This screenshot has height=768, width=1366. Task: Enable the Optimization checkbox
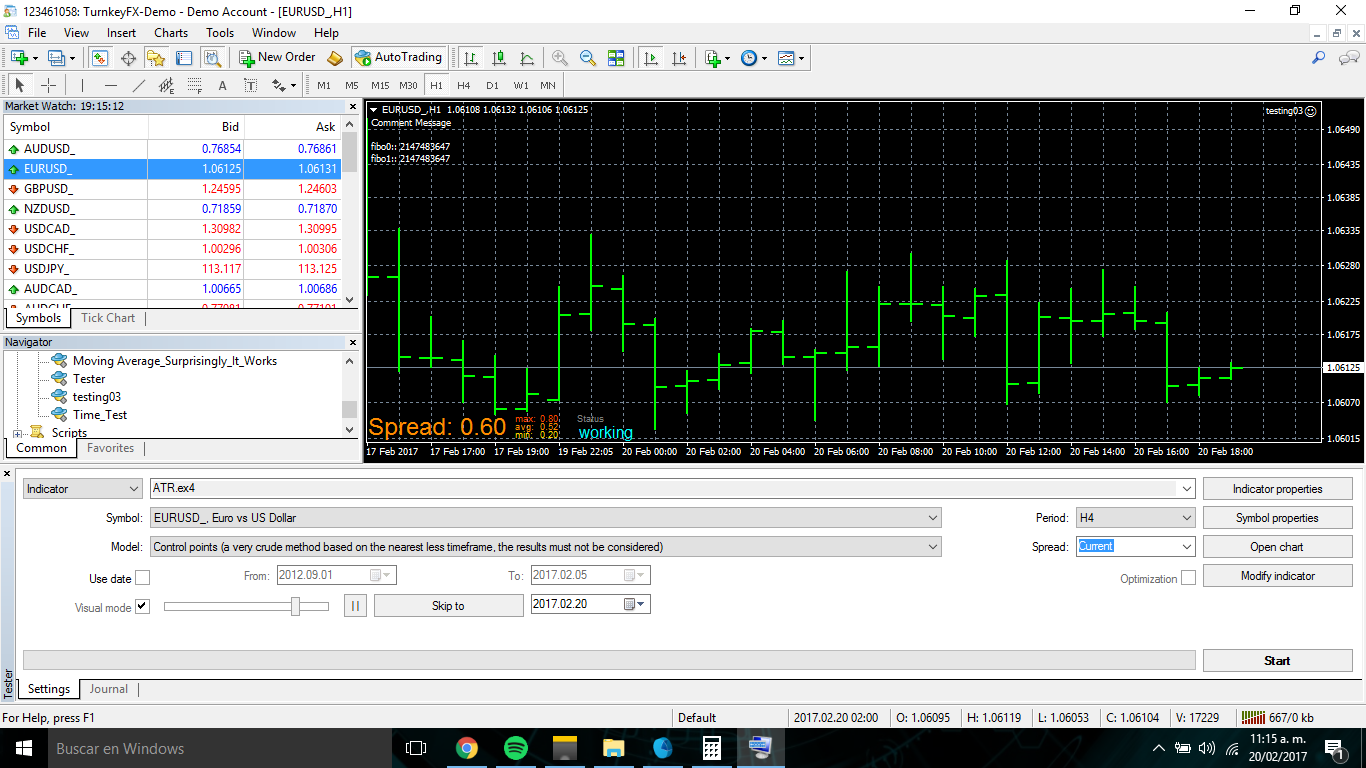pyautogui.click(x=1188, y=578)
